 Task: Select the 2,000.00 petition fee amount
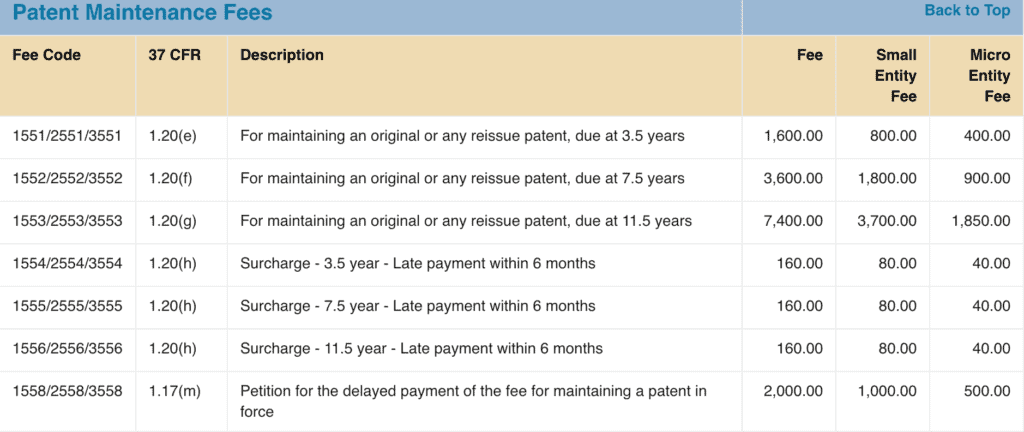click(793, 392)
